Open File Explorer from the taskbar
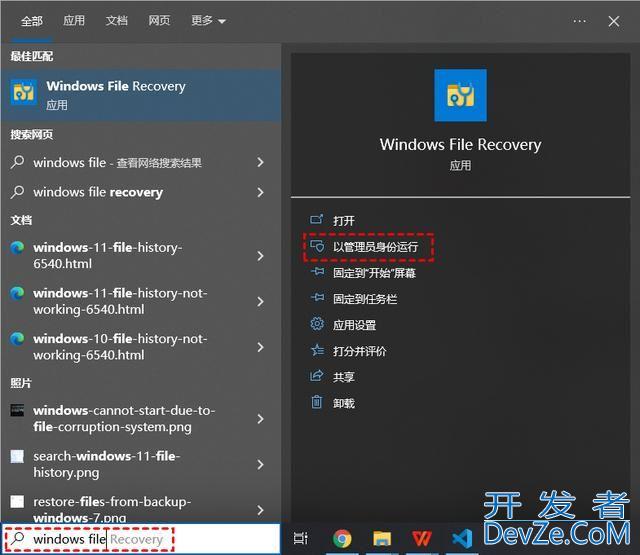The height and width of the screenshot is (555, 640). coord(382,539)
